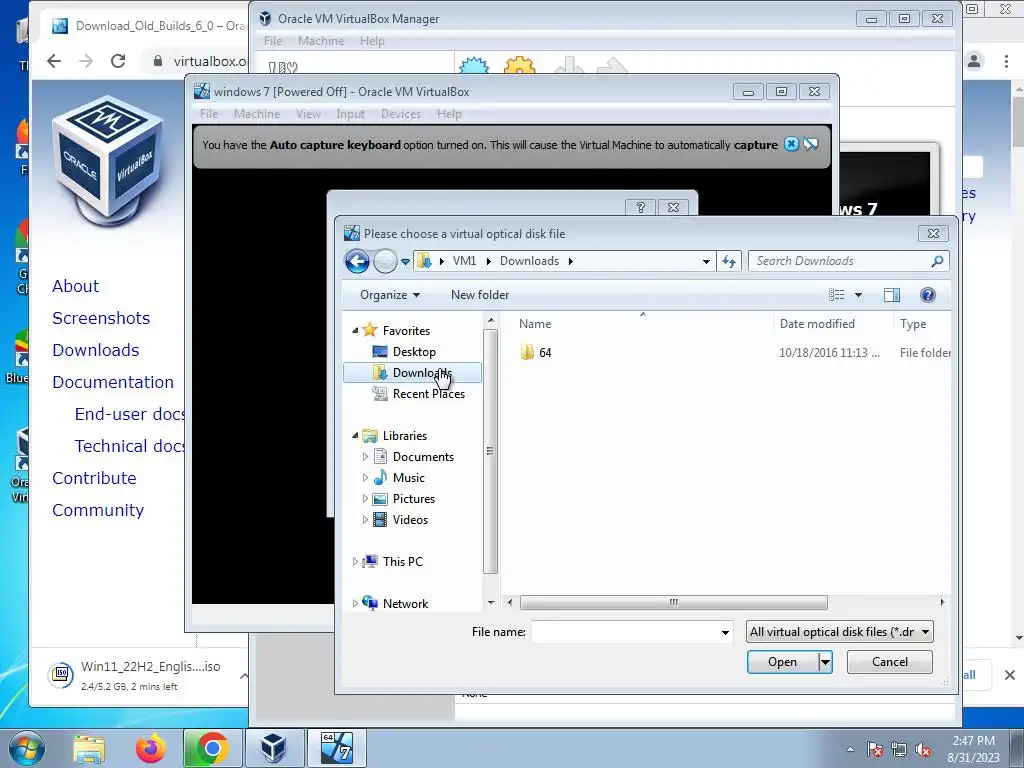
Task: Click the network icon in system tray
Action: [x=899, y=750]
